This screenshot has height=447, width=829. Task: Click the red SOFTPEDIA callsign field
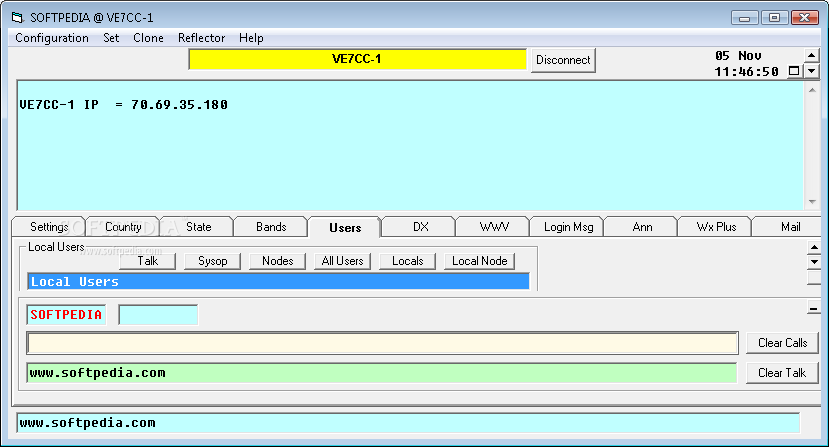[66, 315]
